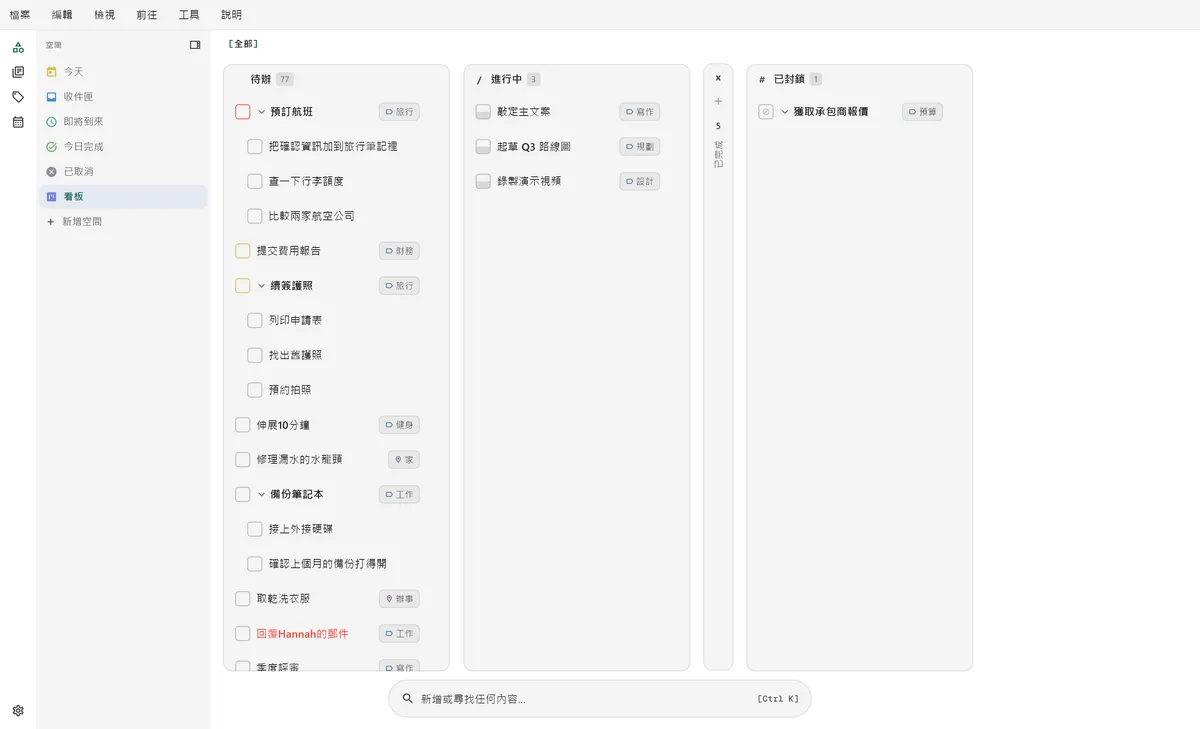Open the 回覆Hannah的郵件 task
The width and height of the screenshot is (1200, 729).
tap(303, 634)
